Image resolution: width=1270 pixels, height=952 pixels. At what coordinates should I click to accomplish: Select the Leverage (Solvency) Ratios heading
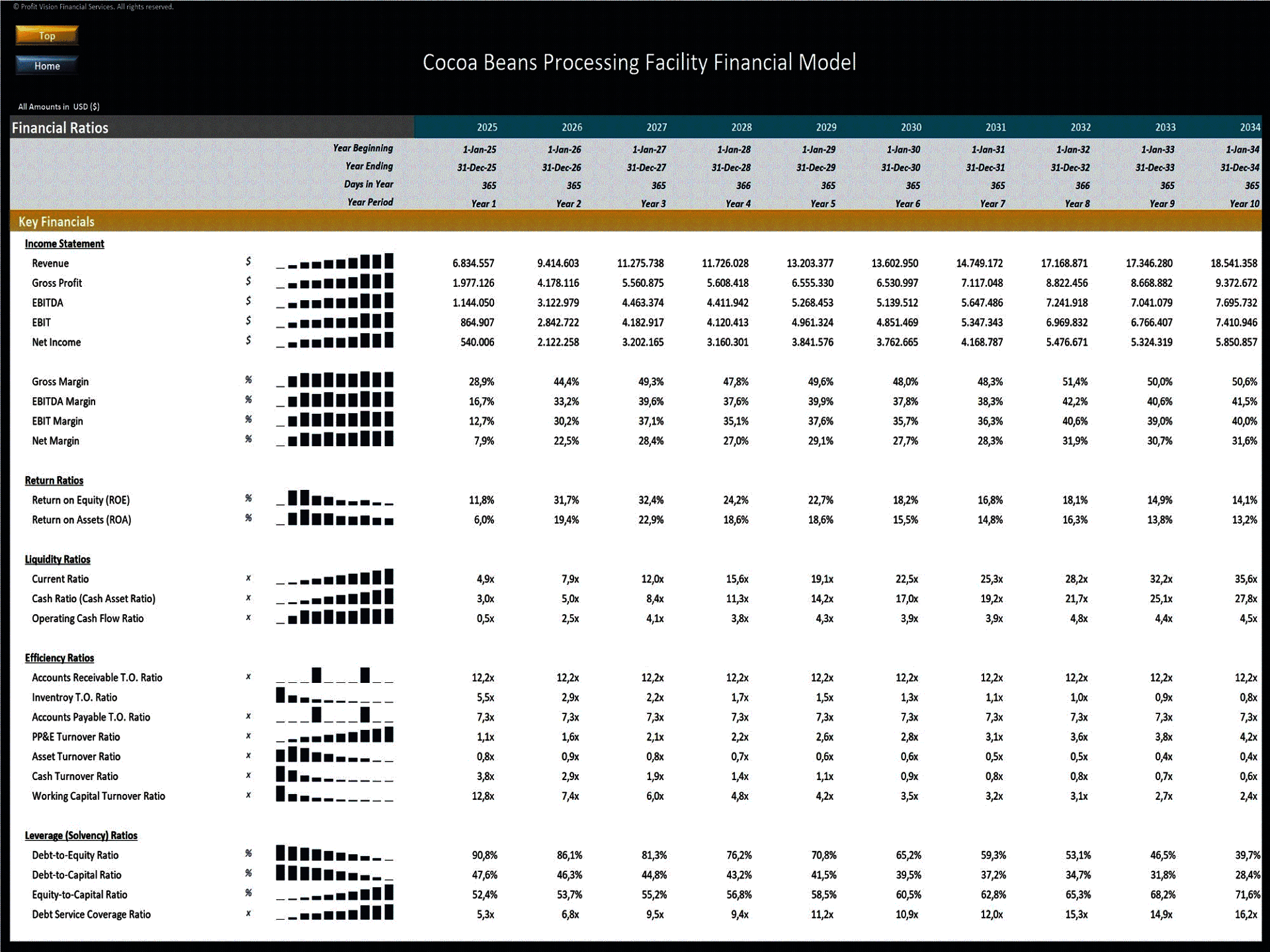81,836
